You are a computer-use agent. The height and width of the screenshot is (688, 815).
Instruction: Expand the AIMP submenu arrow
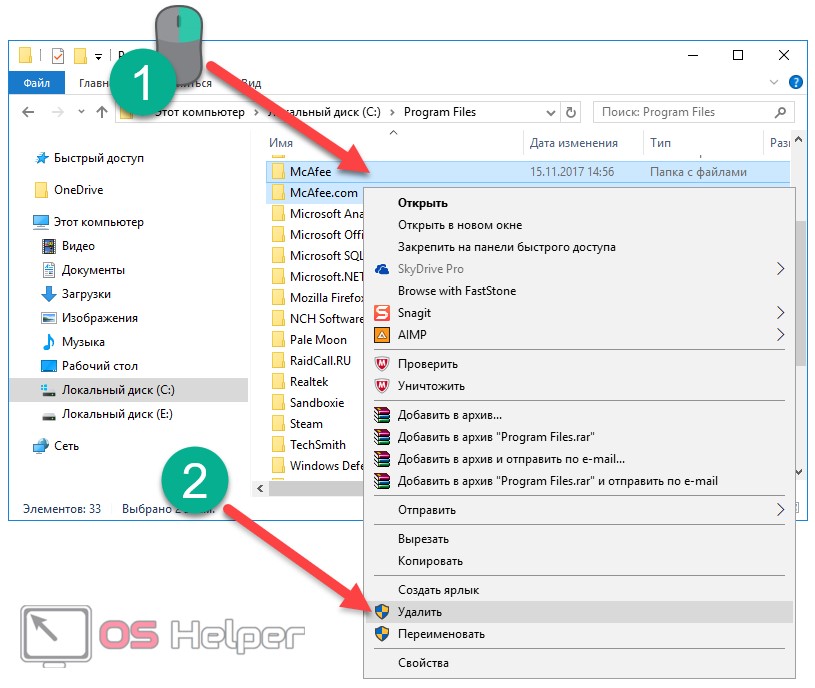click(780, 334)
